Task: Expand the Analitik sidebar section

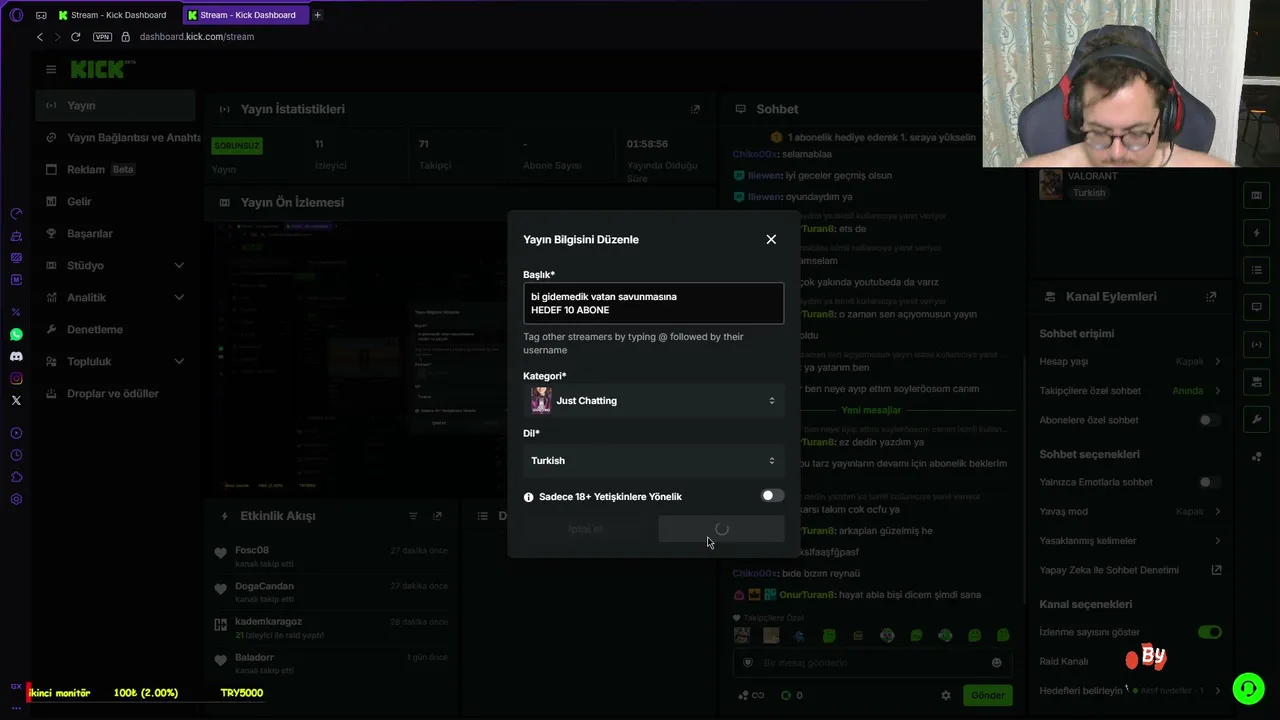Action: (115, 297)
